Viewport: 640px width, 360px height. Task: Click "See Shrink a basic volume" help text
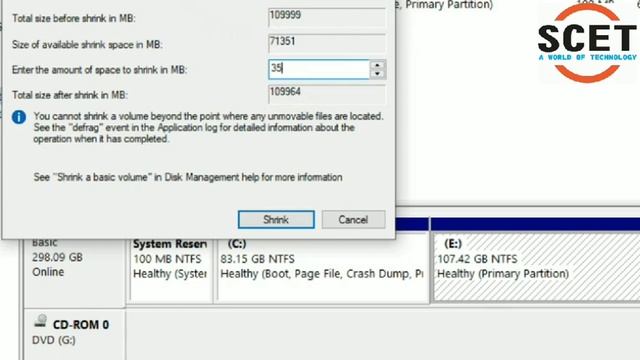(188, 177)
